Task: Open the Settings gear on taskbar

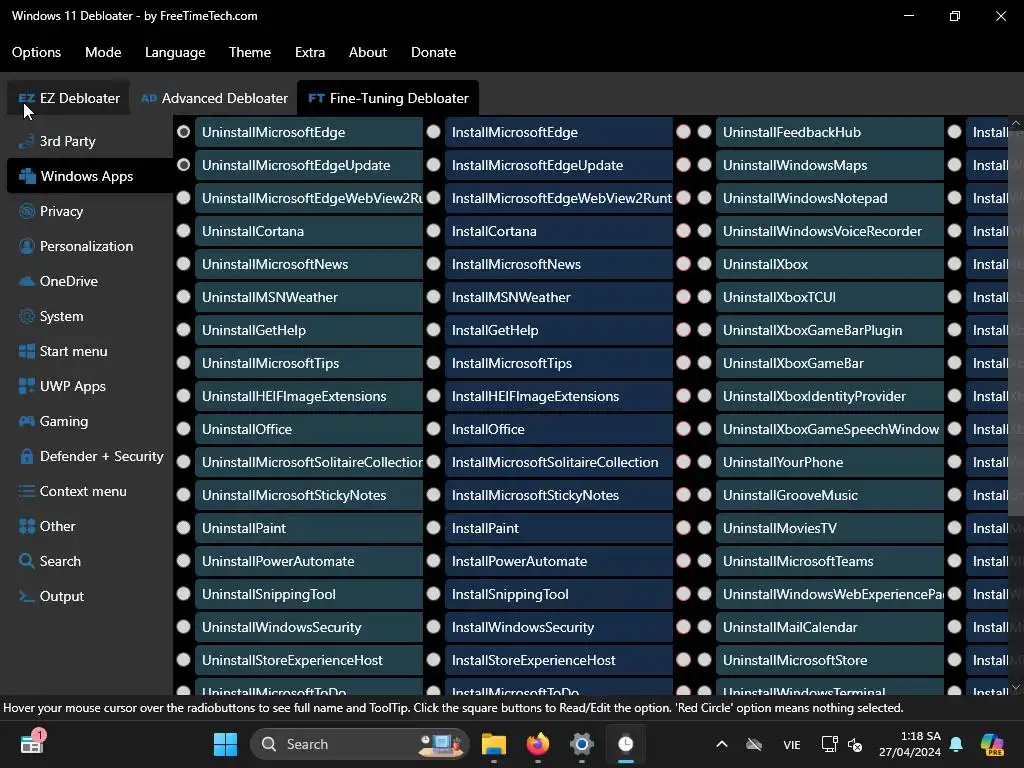Action: pos(581,744)
